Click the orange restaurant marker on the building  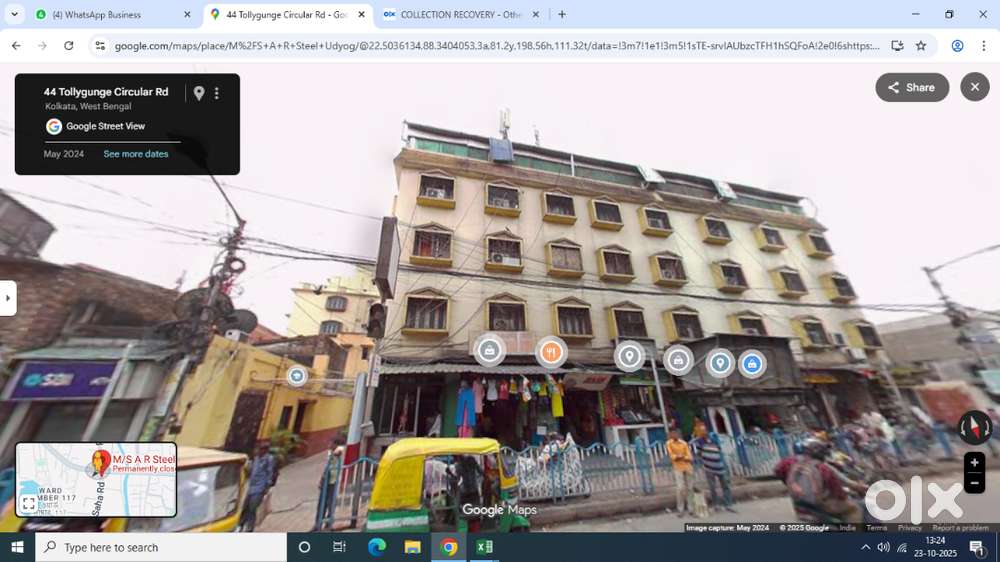click(x=550, y=352)
